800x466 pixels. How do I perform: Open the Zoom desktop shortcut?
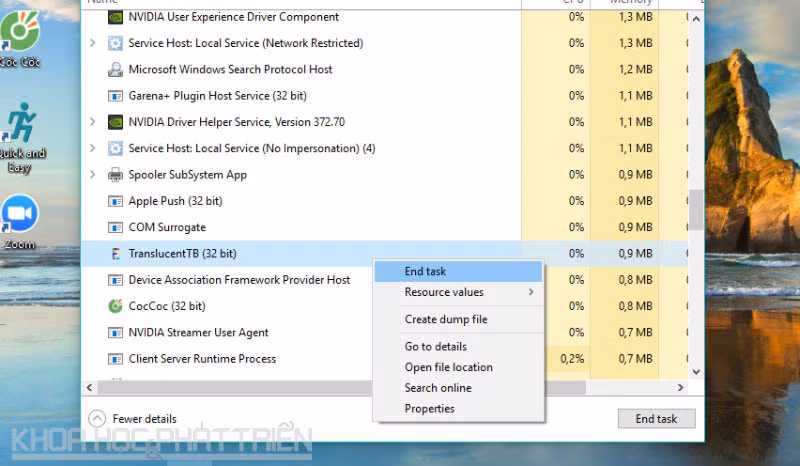tap(19, 214)
